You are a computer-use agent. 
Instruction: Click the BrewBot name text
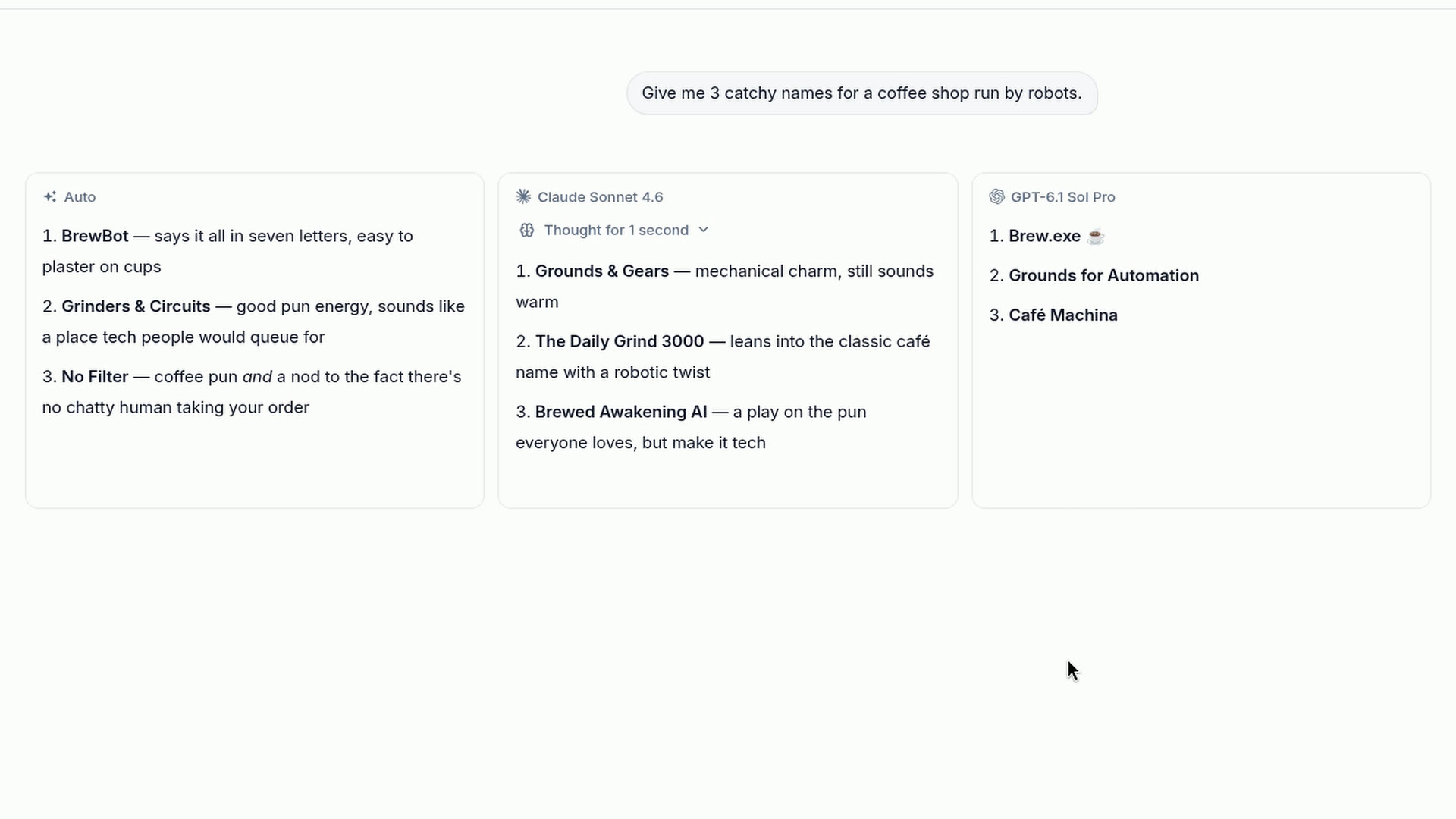pos(95,236)
